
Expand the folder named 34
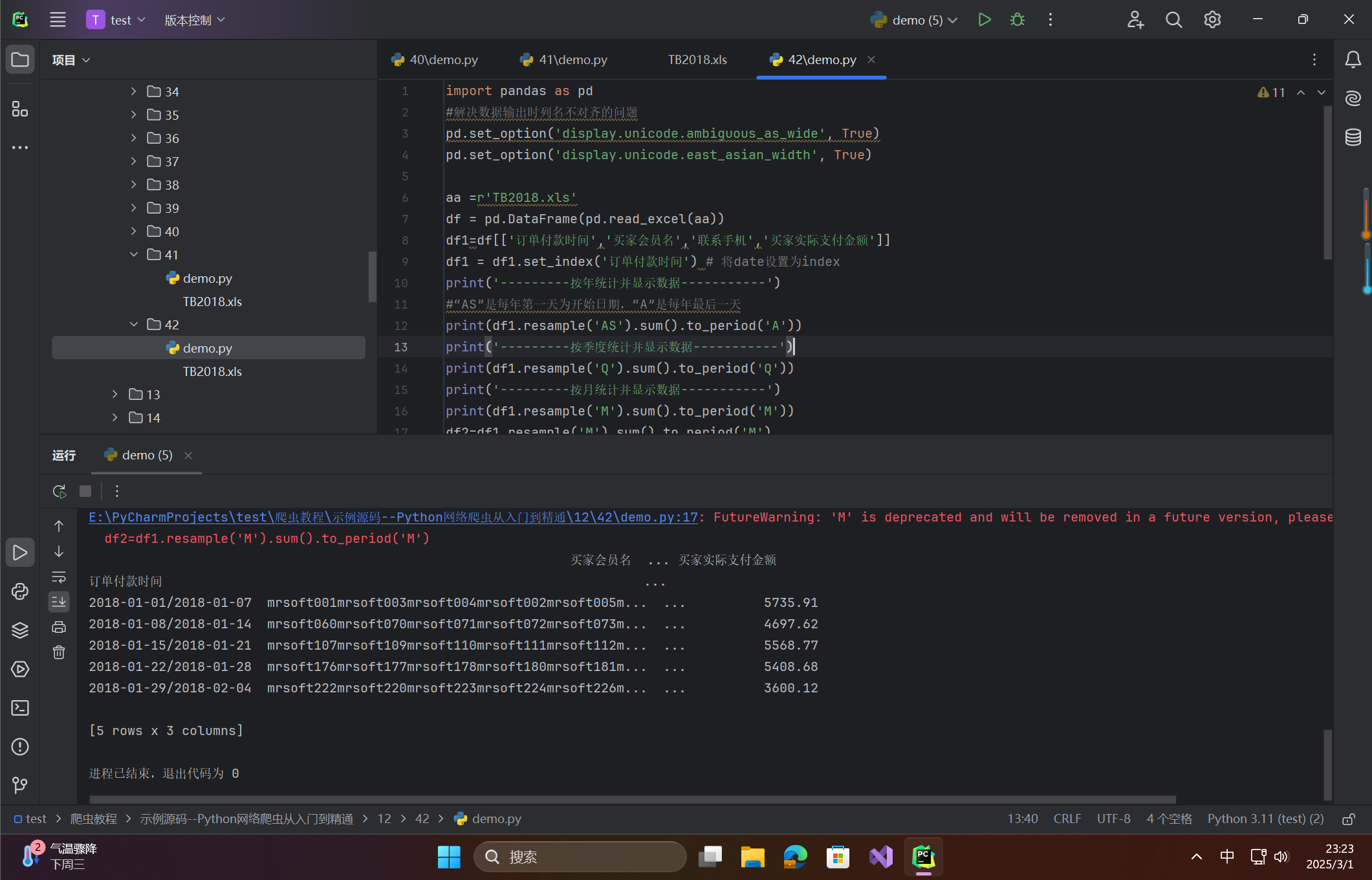(133, 91)
